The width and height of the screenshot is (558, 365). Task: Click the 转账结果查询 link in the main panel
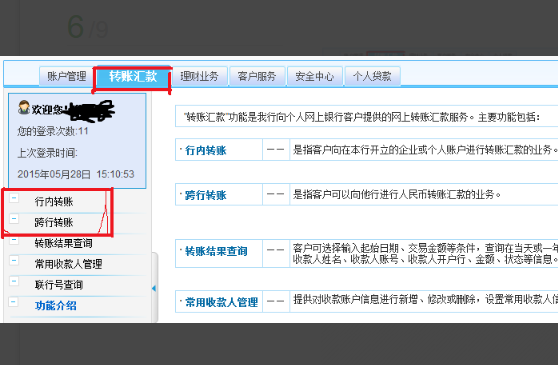pyautogui.click(x=216, y=252)
